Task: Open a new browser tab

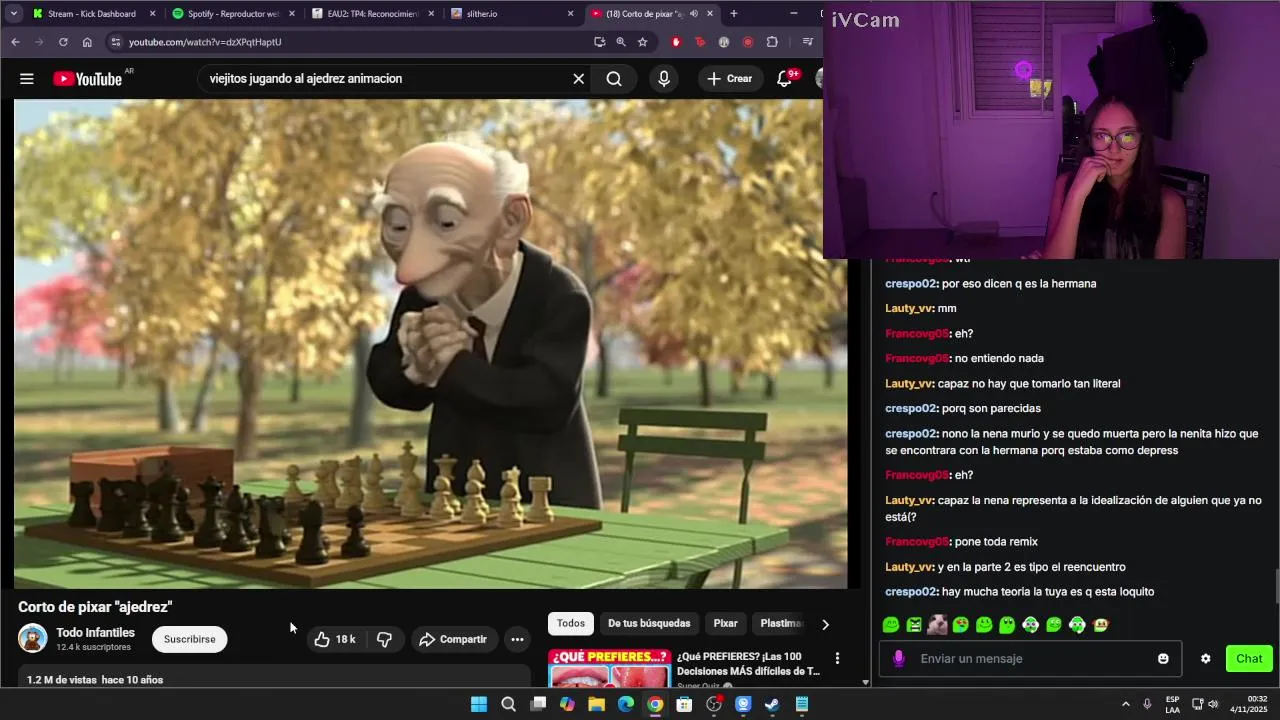Action: coord(733,14)
